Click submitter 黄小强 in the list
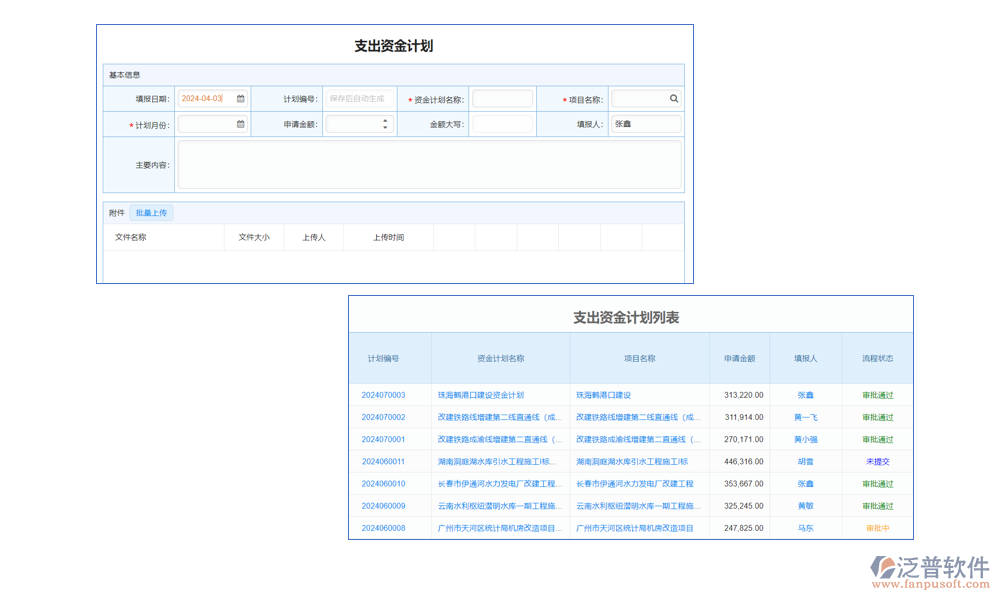This screenshot has width=1000, height=600. (x=805, y=439)
